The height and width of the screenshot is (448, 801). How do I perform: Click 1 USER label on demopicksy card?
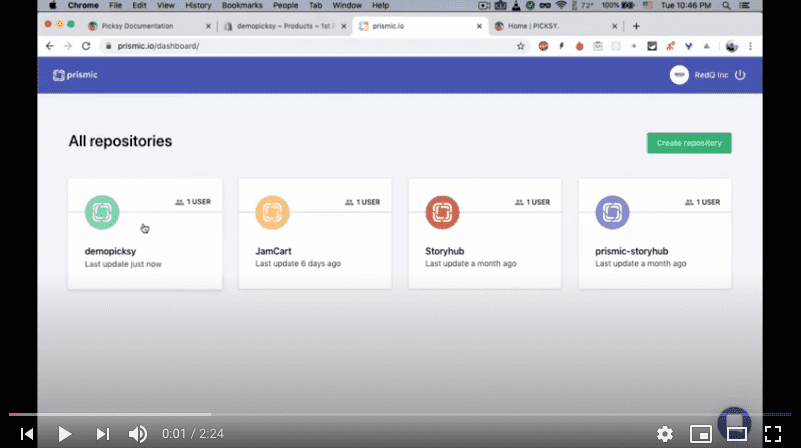click(x=193, y=202)
